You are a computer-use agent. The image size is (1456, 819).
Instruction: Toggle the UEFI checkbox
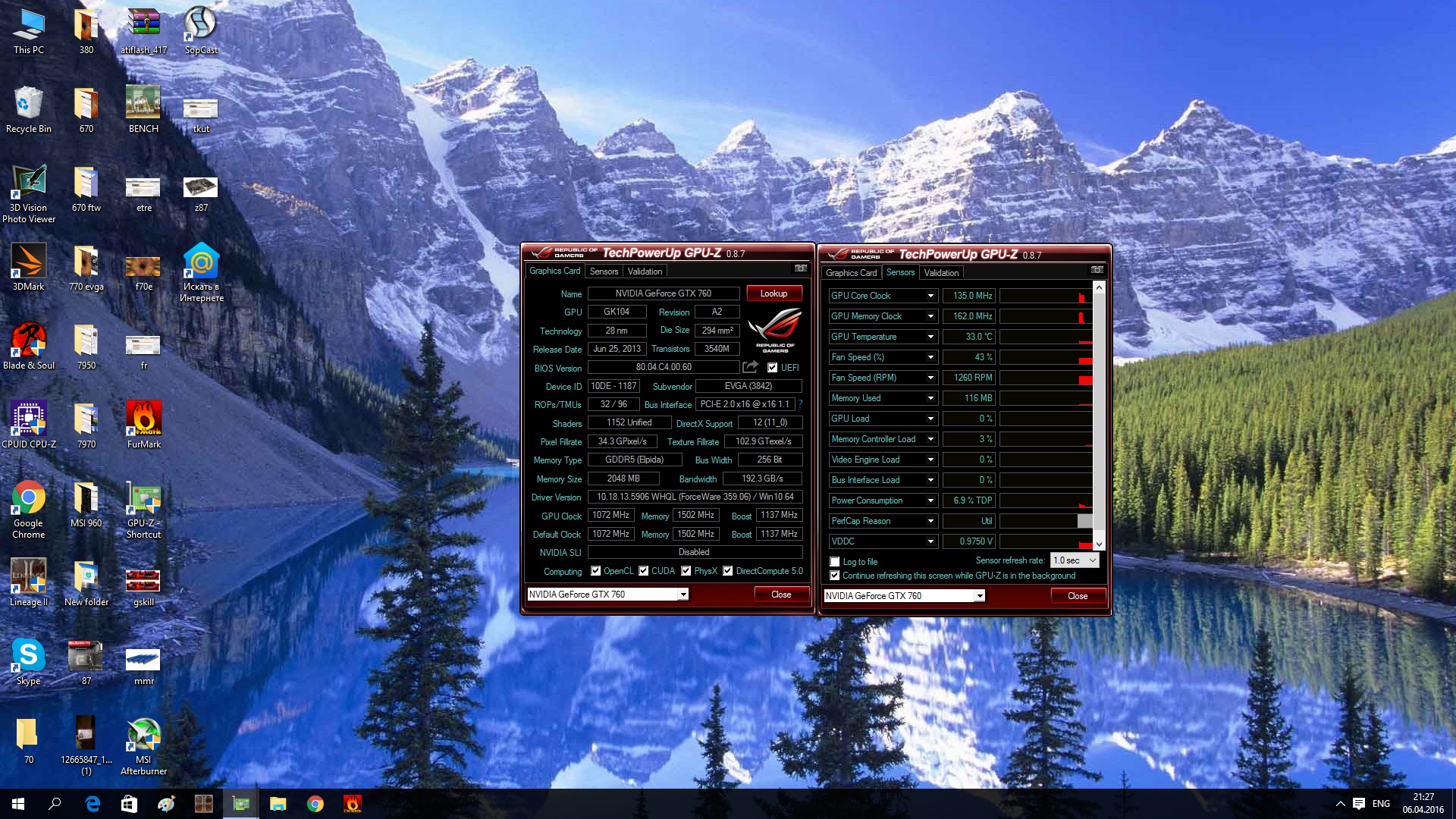click(772, 368)
